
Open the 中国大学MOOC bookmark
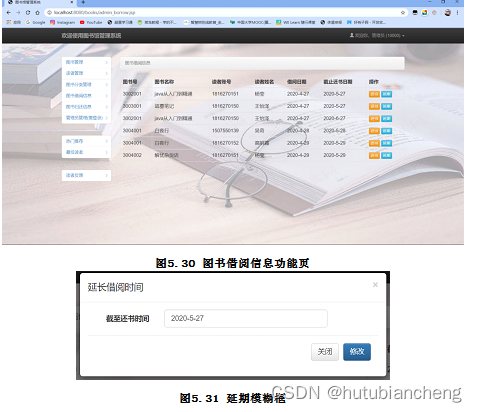click(250, 22)
